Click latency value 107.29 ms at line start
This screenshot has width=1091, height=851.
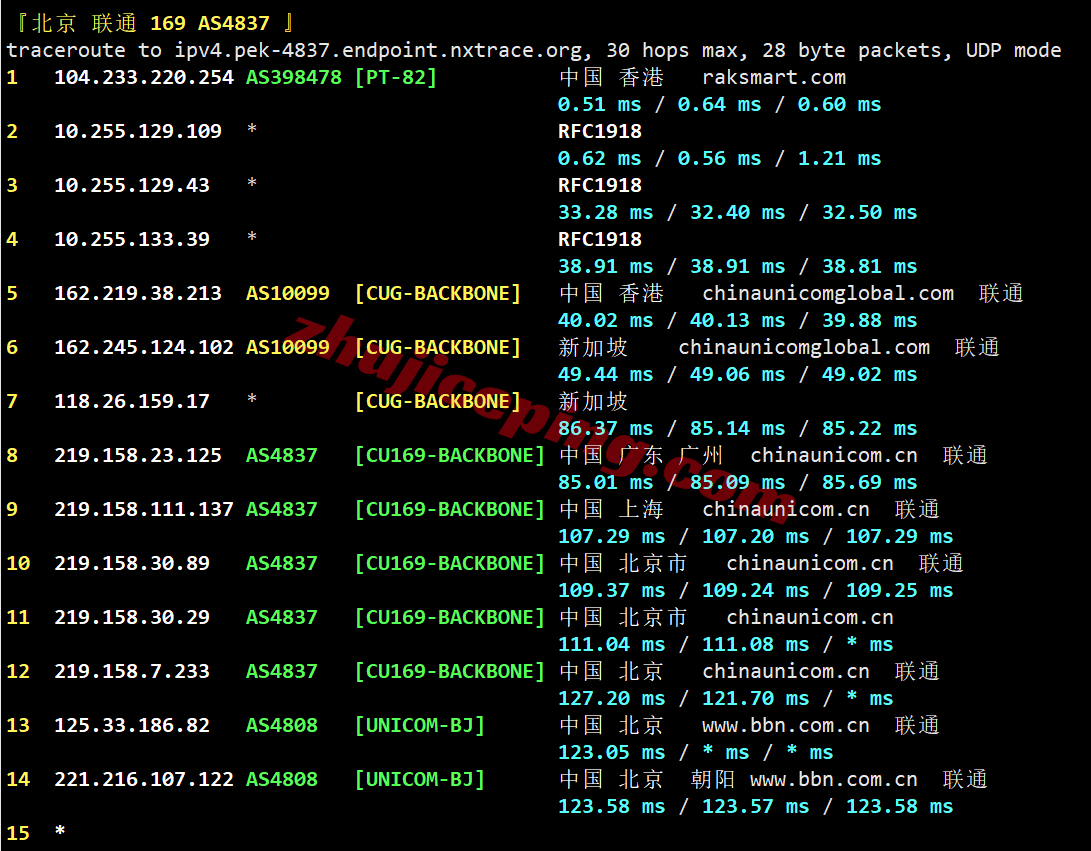(612, 536)
